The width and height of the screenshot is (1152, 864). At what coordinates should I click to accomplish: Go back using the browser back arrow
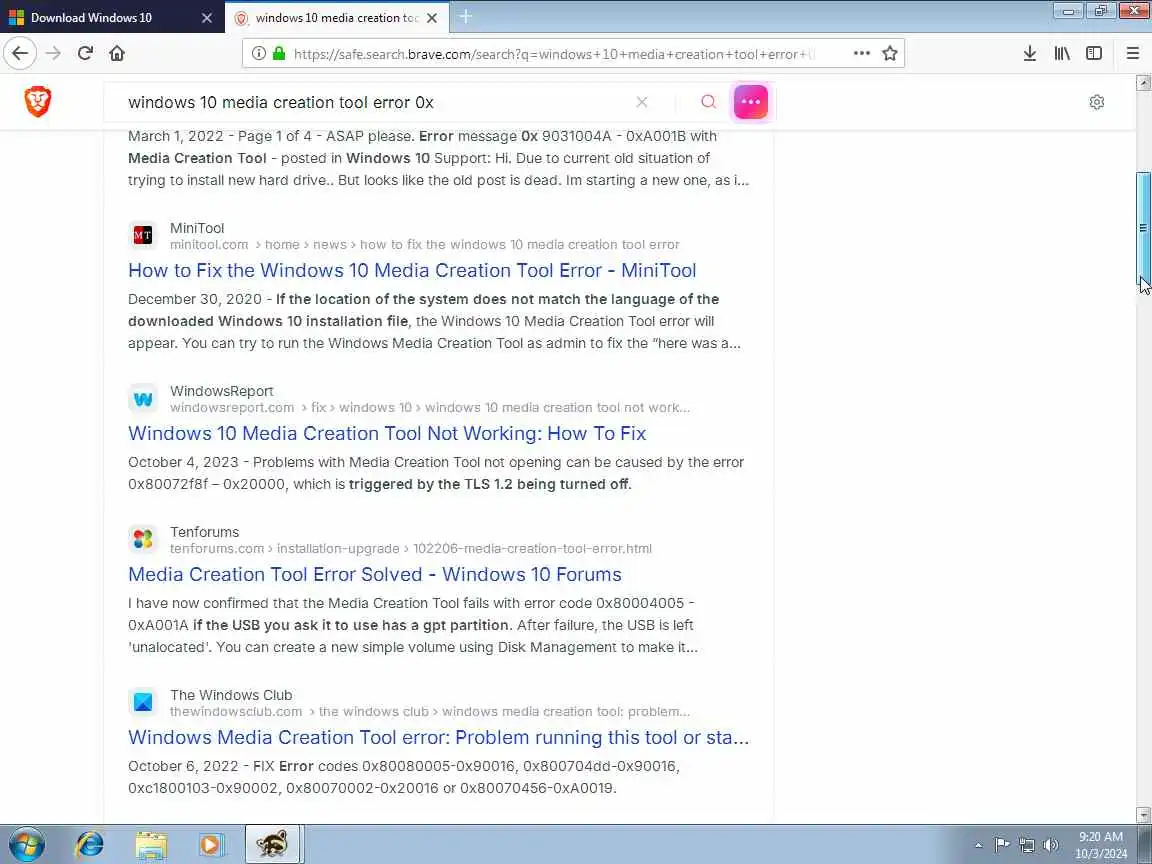(20, 53)
